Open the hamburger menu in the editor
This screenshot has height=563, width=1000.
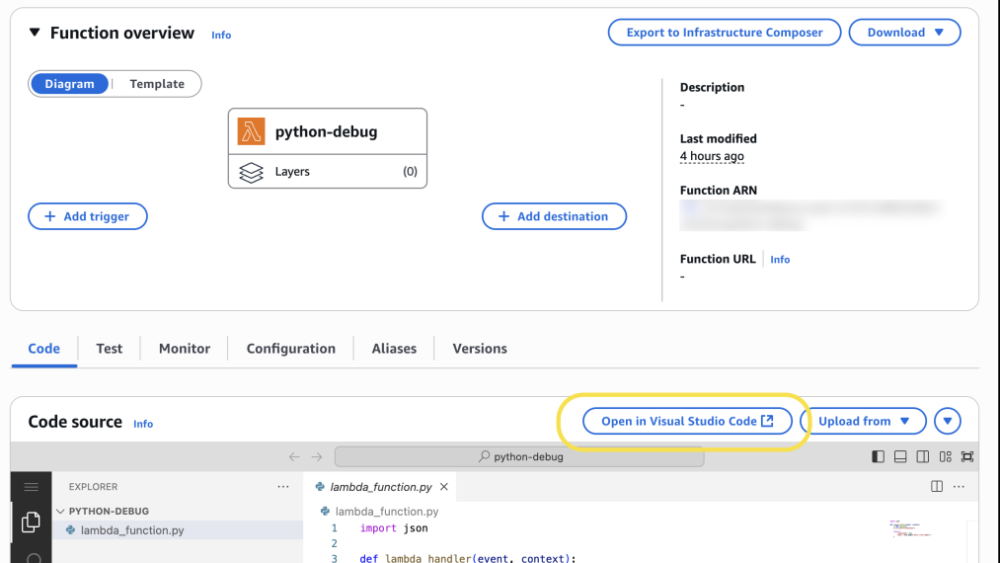31,487
